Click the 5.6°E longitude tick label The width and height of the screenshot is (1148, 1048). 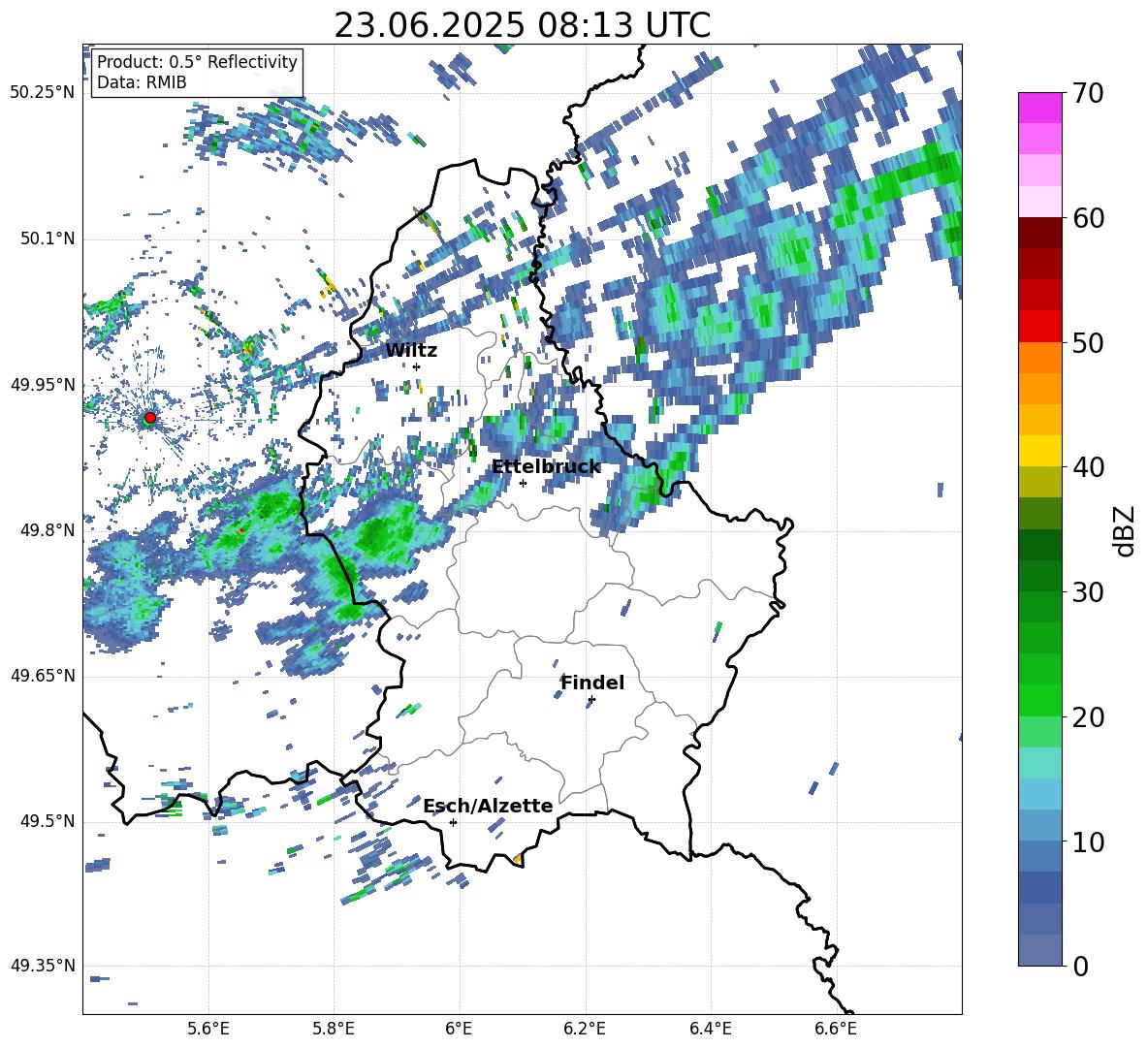(x=208, y=1029)
